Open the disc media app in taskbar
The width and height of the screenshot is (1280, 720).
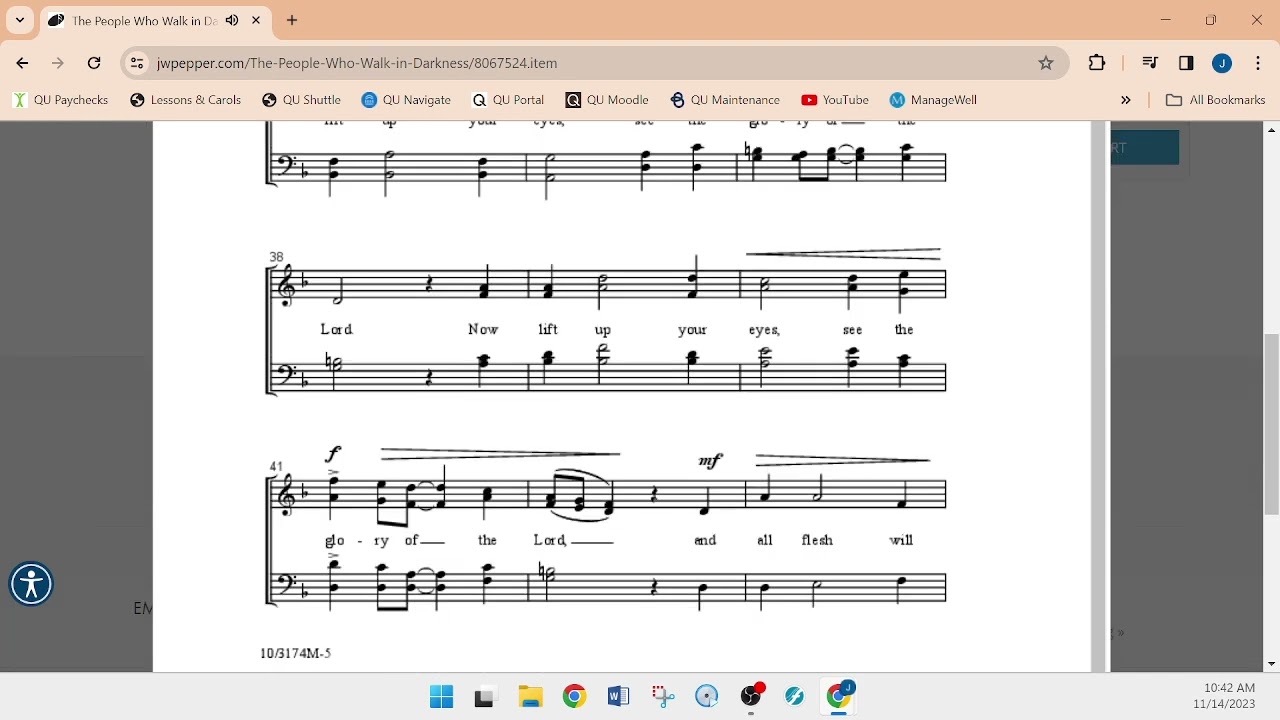tap(706, 697)
